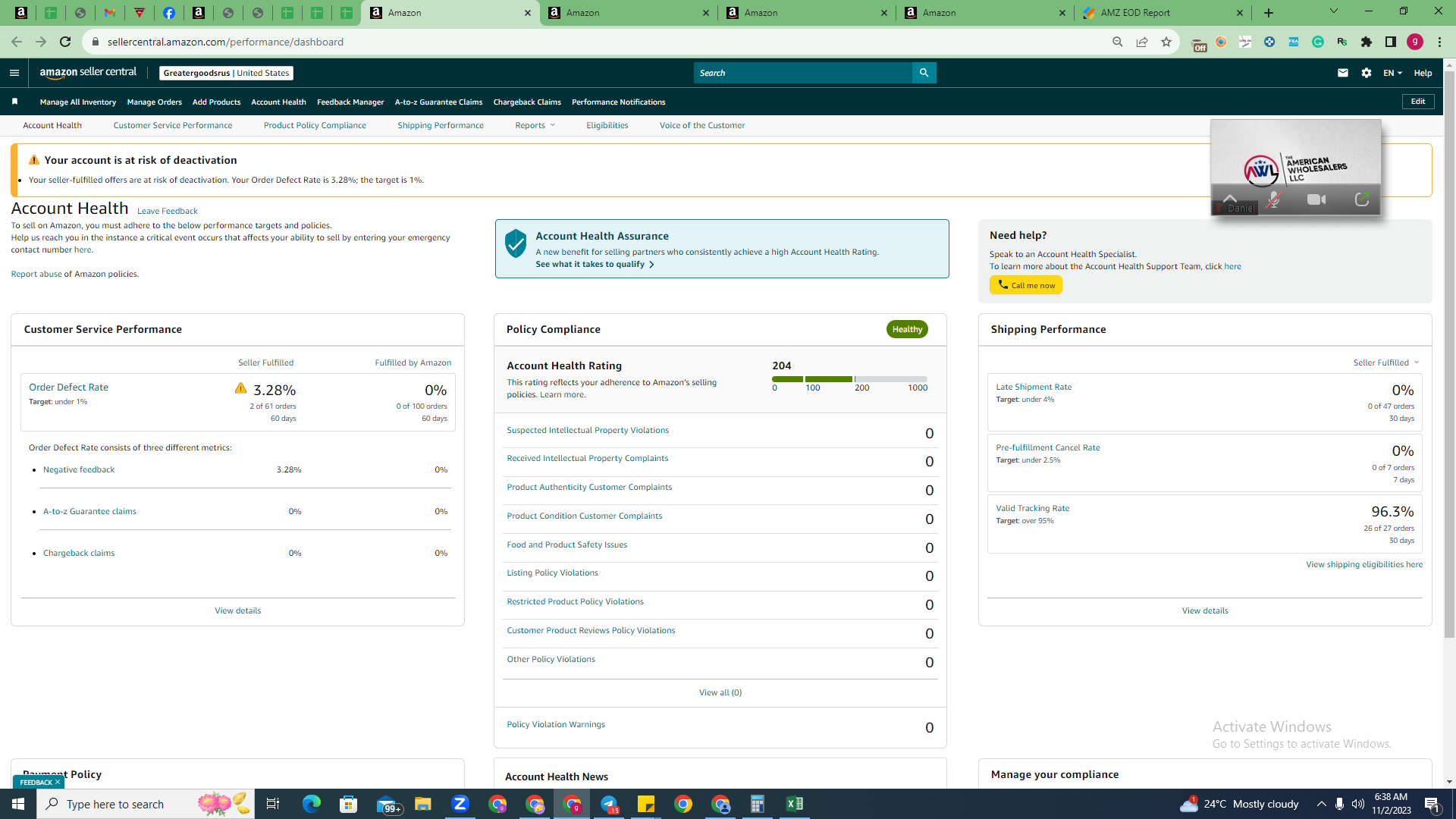Open the AMZ EOD Report browser tab
Viewport: 1456px width, 819px height.
point(1163,13)
